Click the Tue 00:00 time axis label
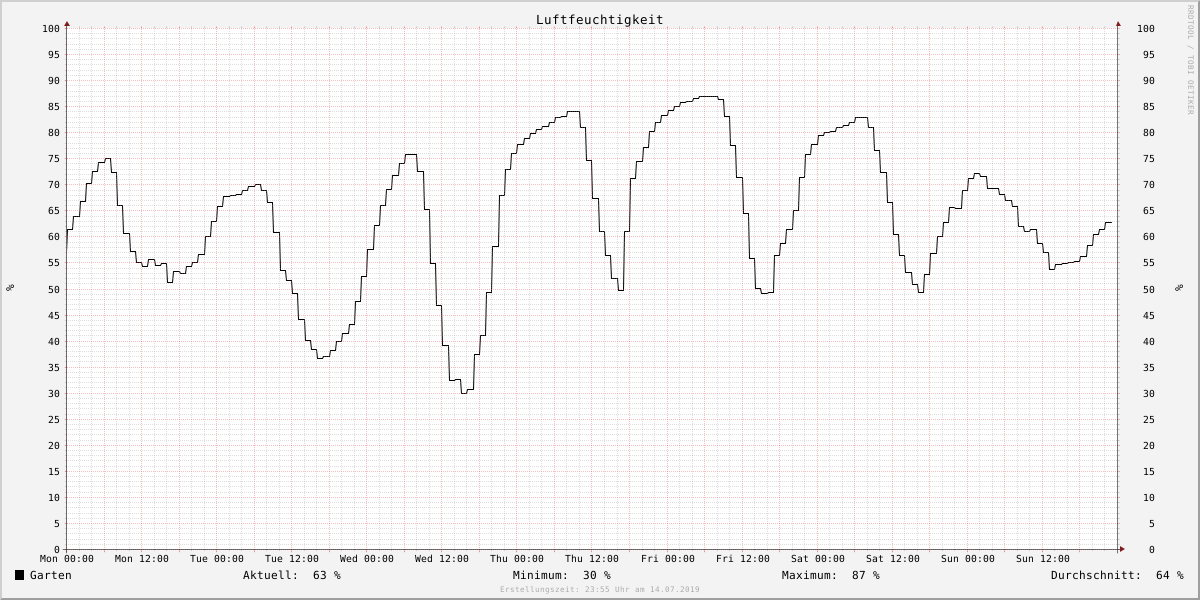 [x=217, y=559]
